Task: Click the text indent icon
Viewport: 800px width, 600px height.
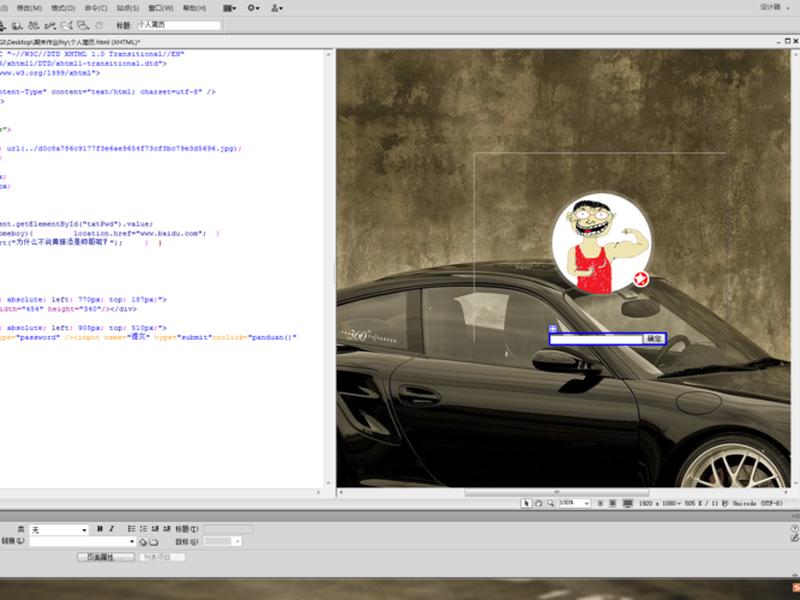Action: point(166,529)
